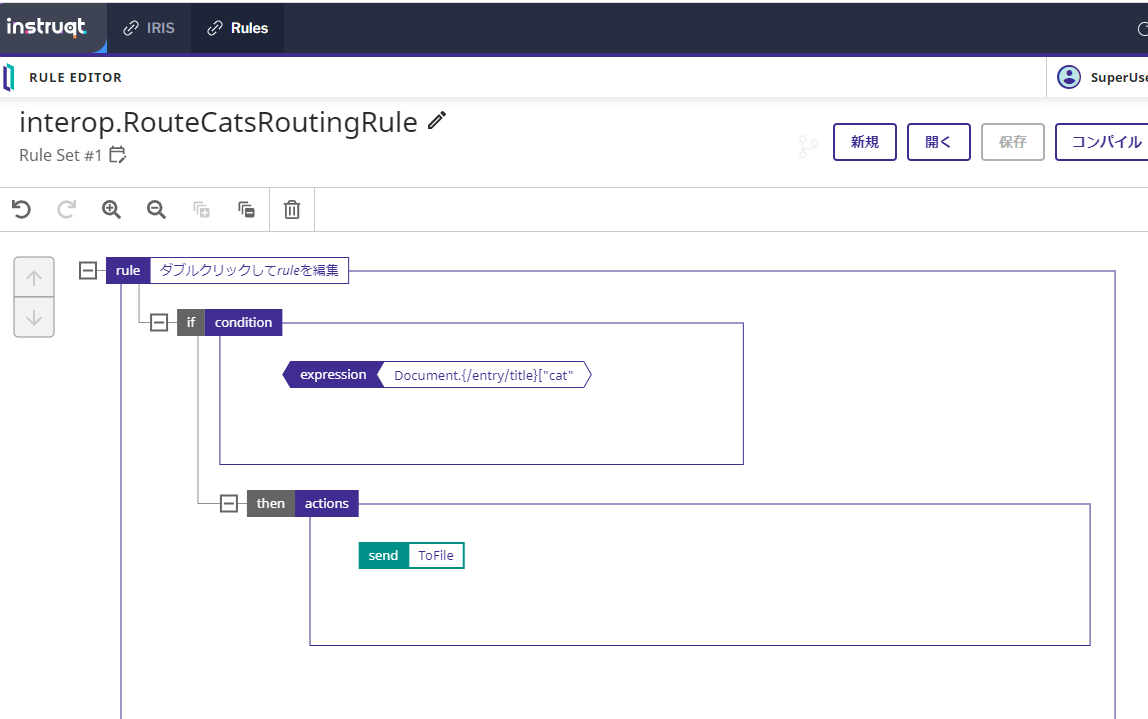1148x719 pixels.
Task: Click the 新規 button
Action: click(864, 142)
